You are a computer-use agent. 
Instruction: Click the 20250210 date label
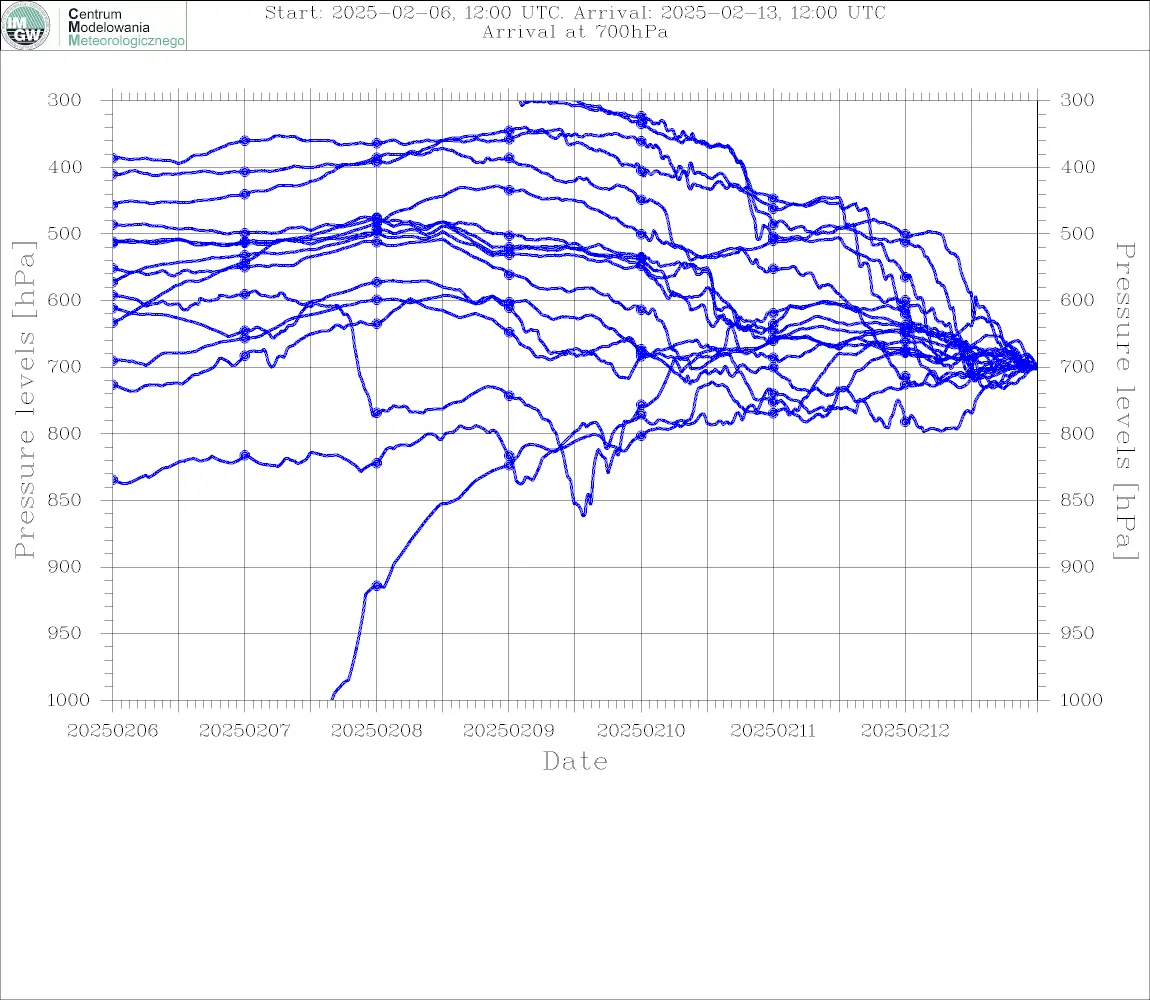click(641, 731)
